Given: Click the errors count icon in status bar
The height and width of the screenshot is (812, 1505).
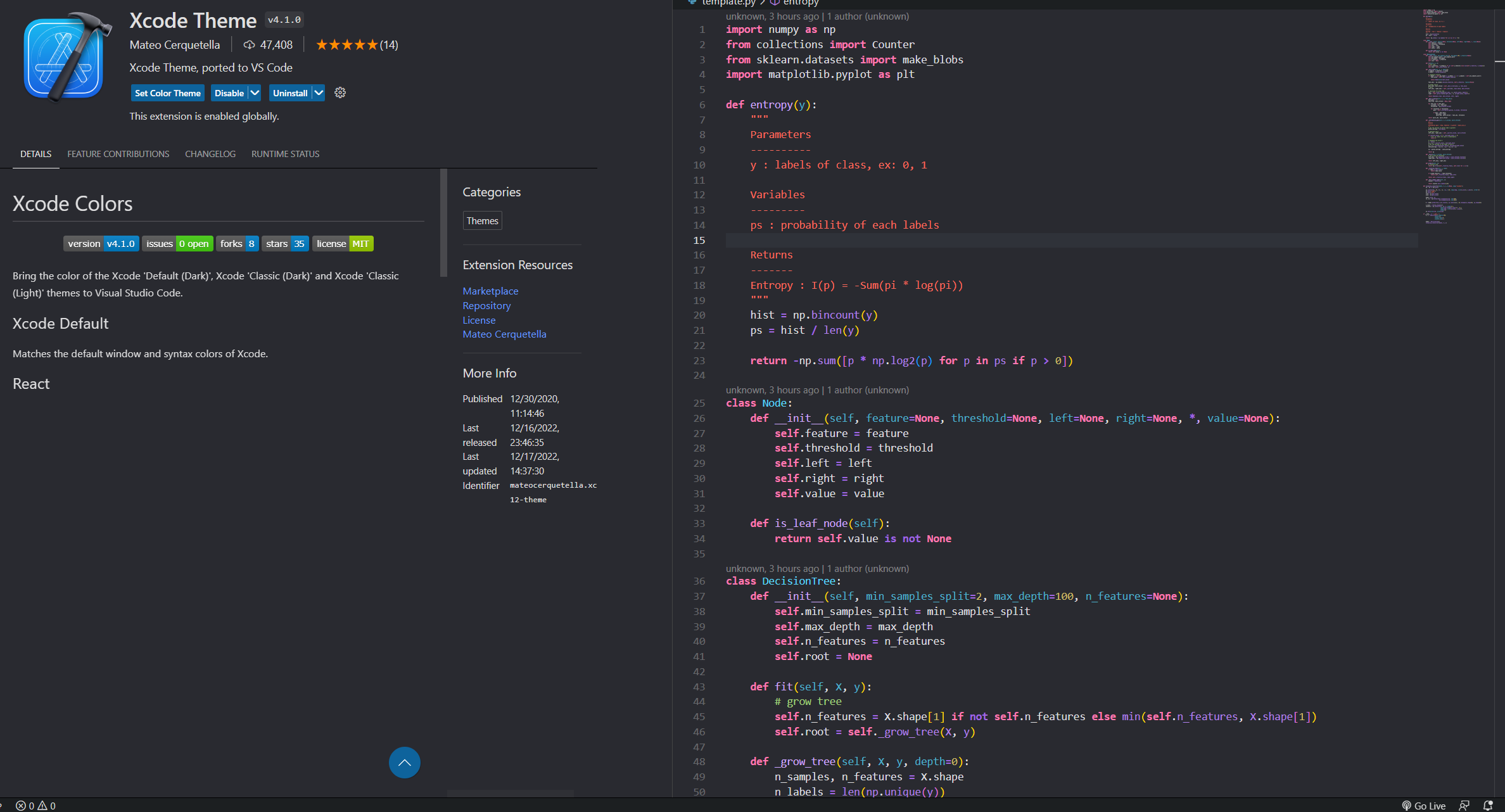Looking at the screenshot, I should coord(22,806).
